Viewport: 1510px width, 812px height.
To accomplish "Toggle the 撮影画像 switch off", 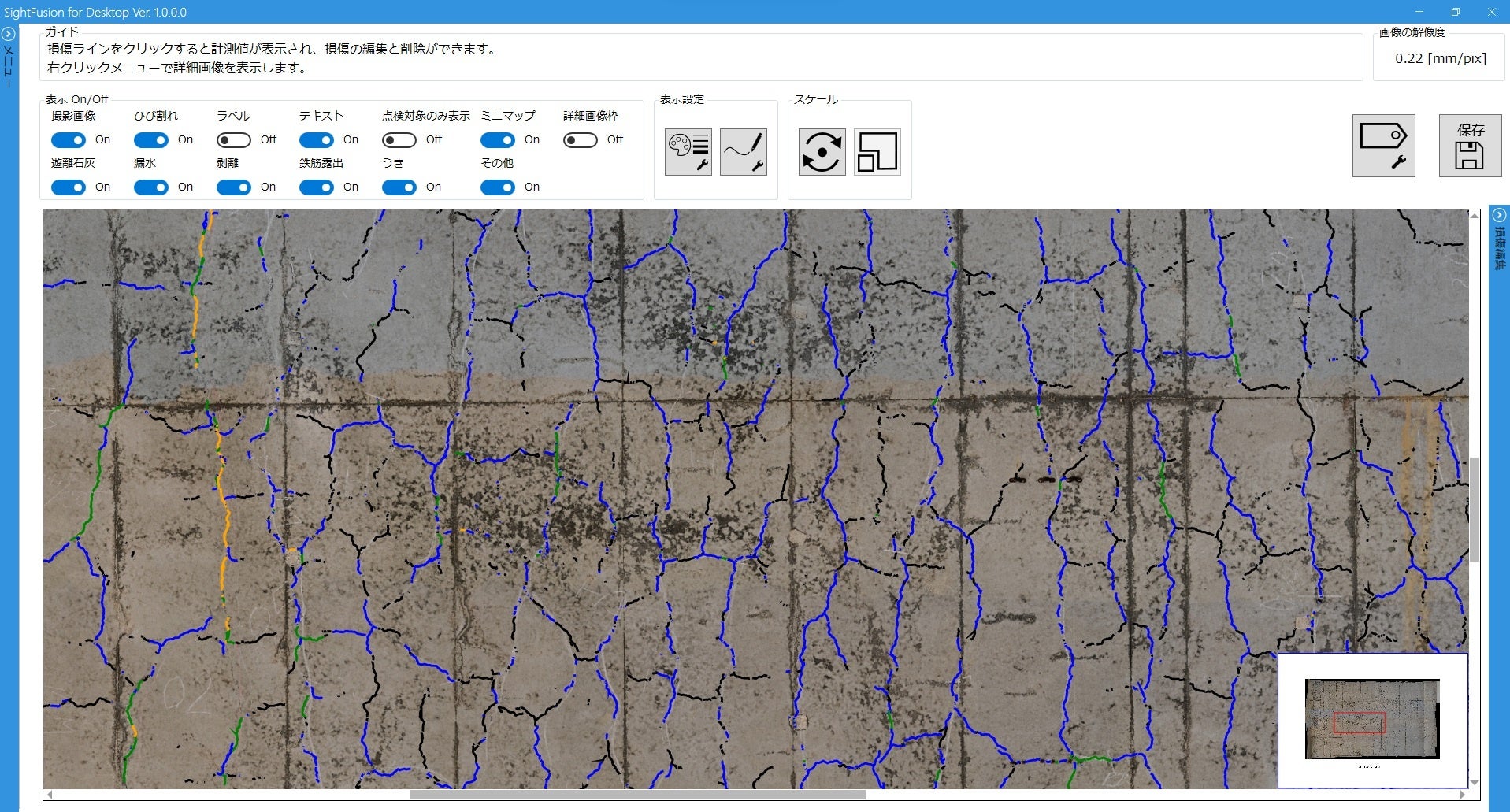I will click(x=69, y=140).
